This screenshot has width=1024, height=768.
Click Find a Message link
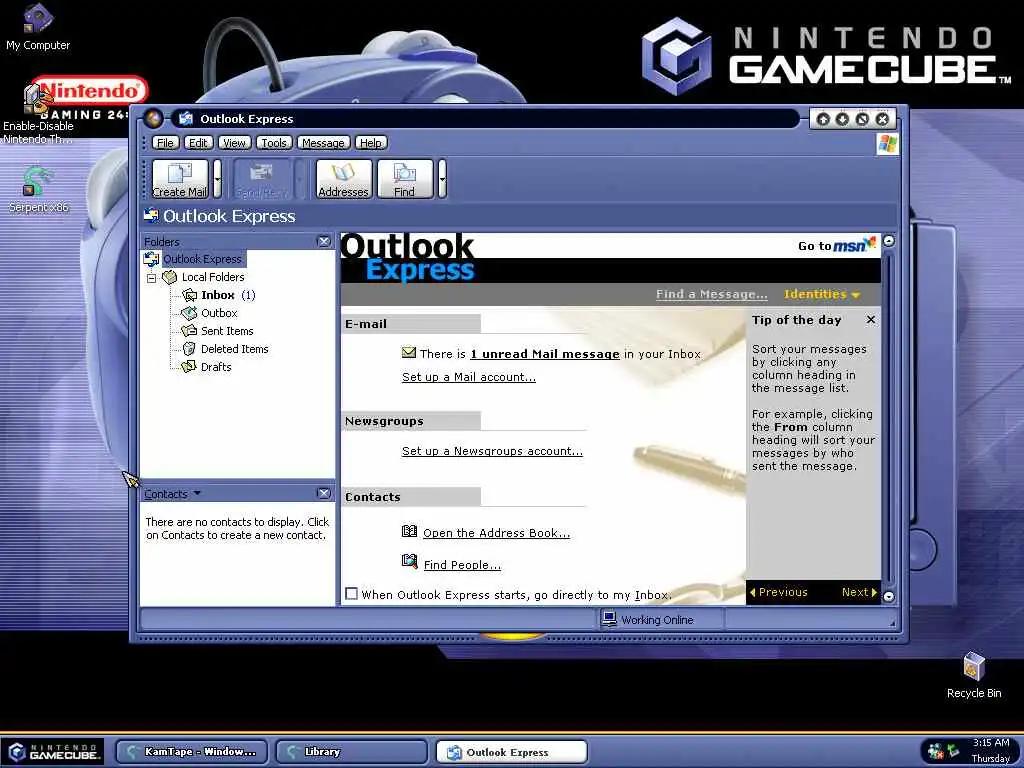tap(712, 294)
